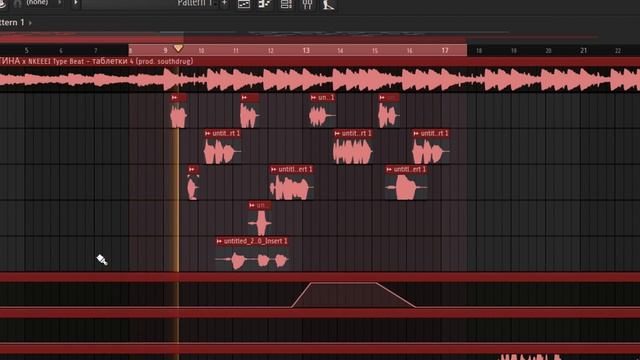Select the 'Type Beat' audio clip title bar

pos(320,62)
